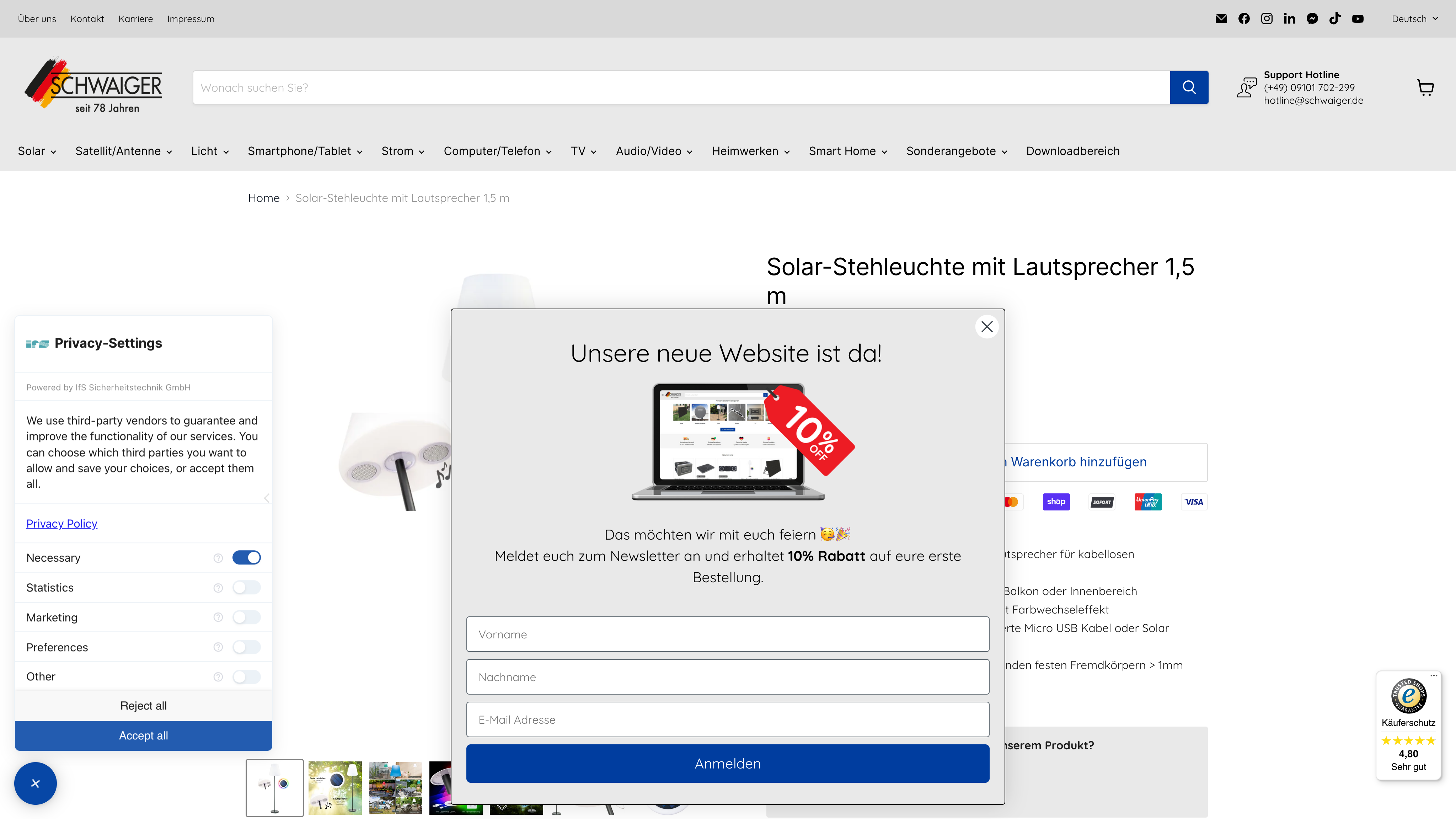Open the Privacy Policy link
The height and width of the screenshot is (819, 1456).
coord(61,523)
